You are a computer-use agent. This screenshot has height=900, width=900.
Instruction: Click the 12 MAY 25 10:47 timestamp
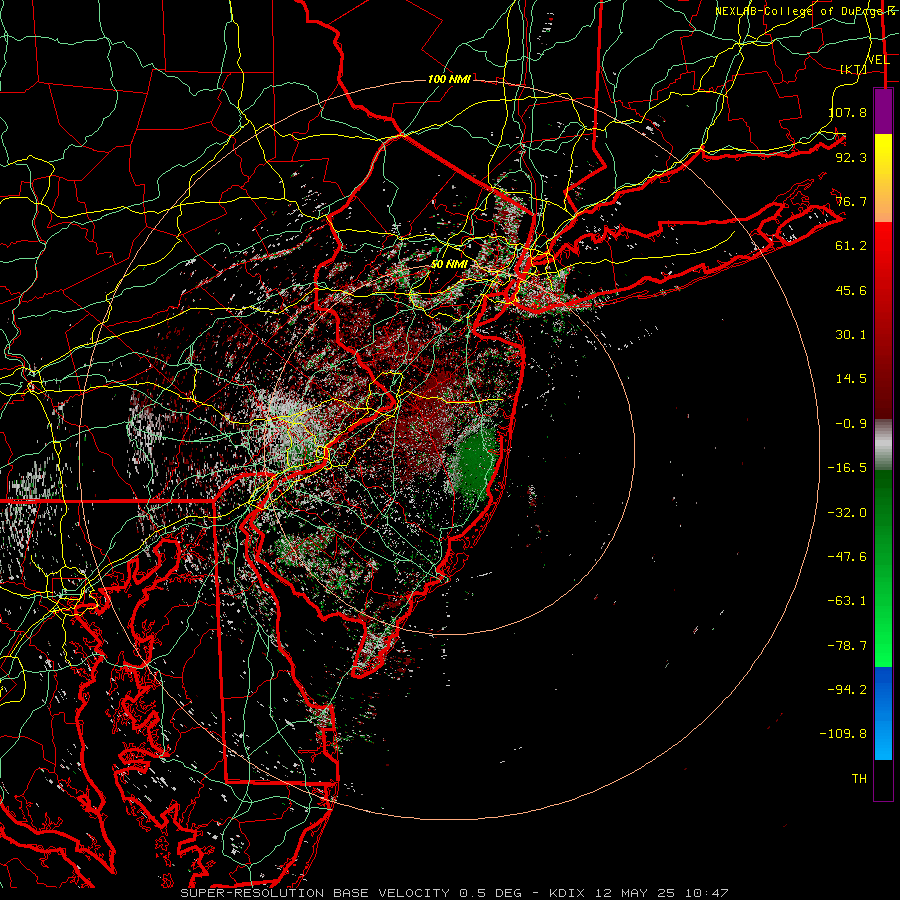[662, 893]
